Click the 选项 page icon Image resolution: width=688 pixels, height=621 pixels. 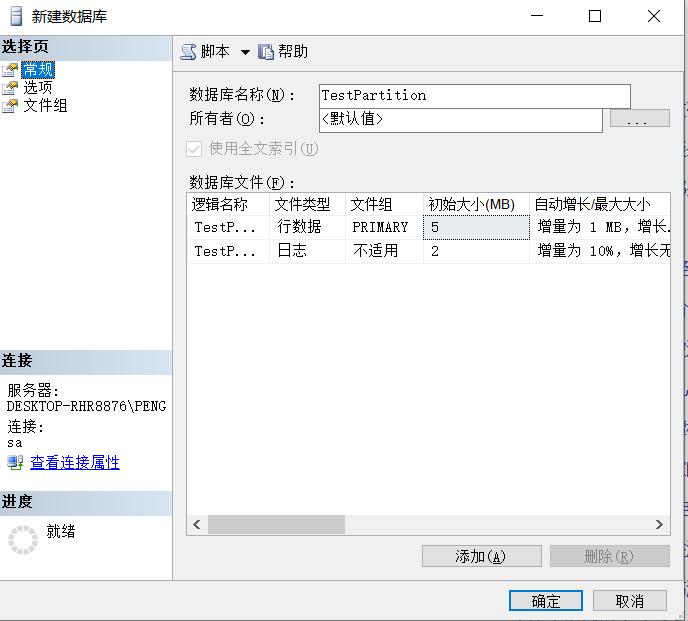click(x=10, y=88)
